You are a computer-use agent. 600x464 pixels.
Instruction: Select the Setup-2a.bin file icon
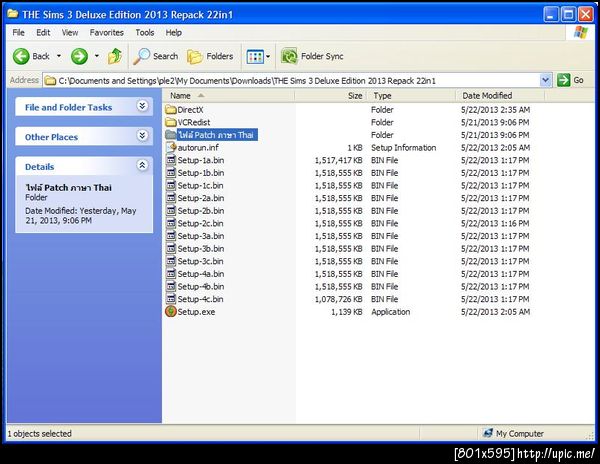click(171, 198)
